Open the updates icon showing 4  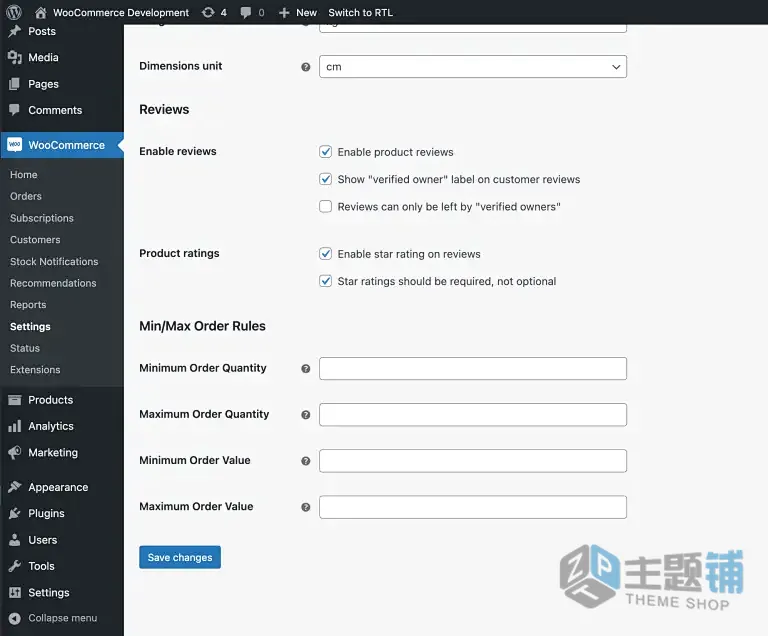tap(208, 12)
